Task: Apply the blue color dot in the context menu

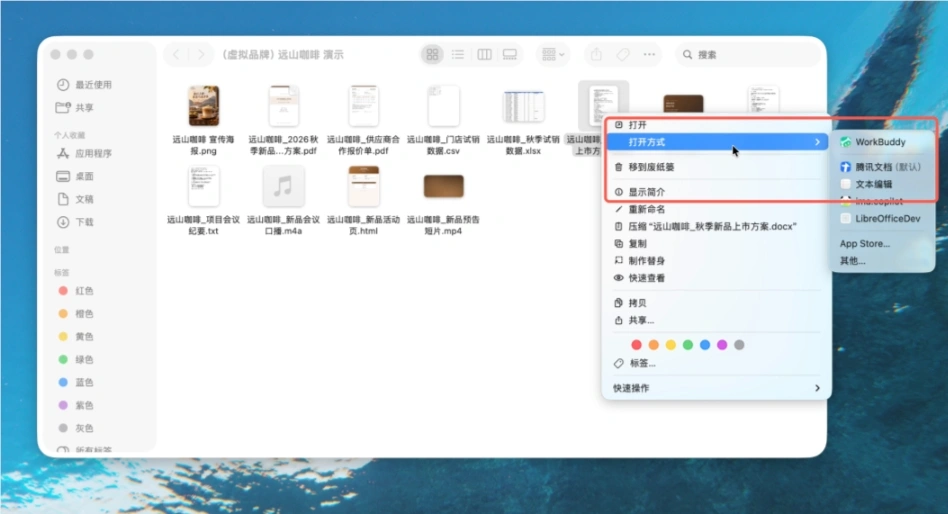Action: [705, 345]
